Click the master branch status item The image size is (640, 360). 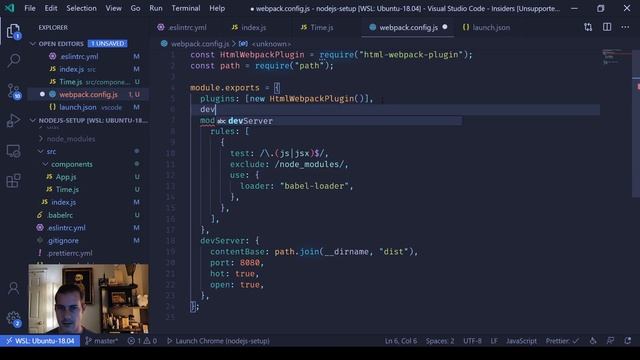[102, 341]
